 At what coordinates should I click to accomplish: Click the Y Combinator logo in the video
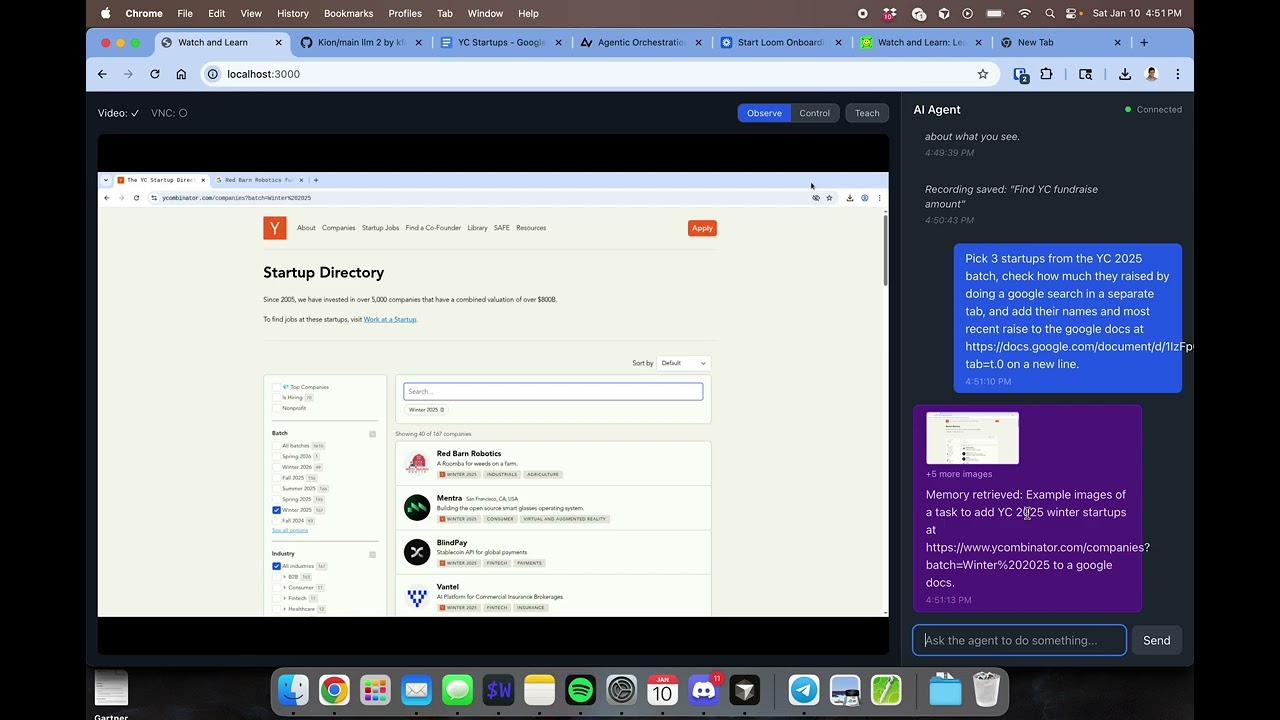pyautogui.click(x=275, y=228)
